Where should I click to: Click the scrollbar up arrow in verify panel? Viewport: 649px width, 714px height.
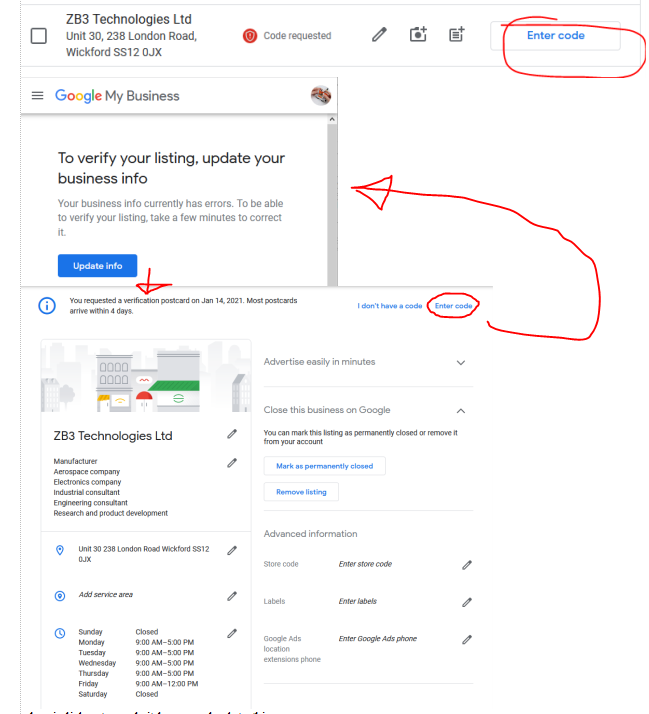pyautogui.click(x=332, y=119)
